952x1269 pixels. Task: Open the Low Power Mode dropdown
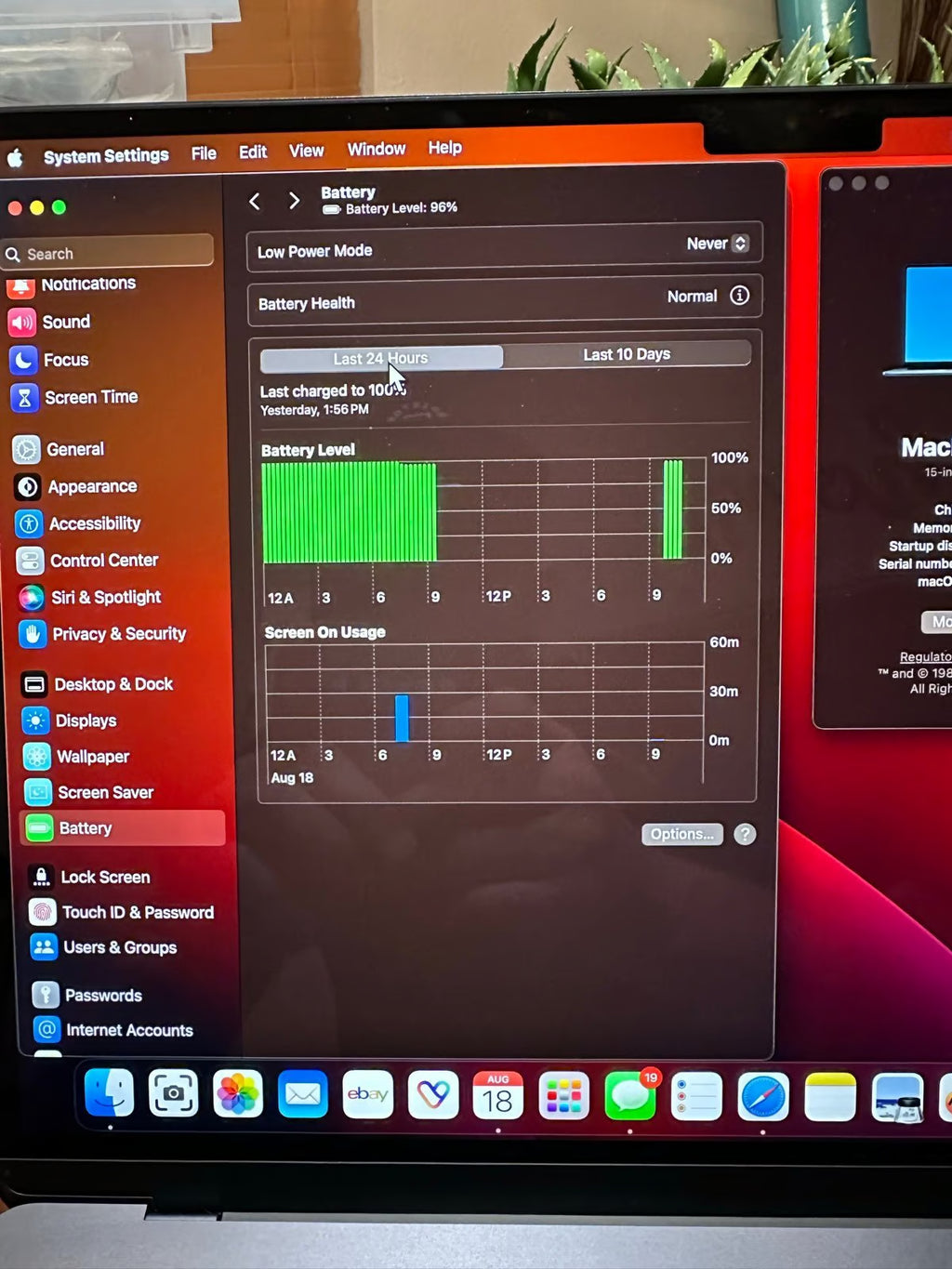tap(714, 244)
